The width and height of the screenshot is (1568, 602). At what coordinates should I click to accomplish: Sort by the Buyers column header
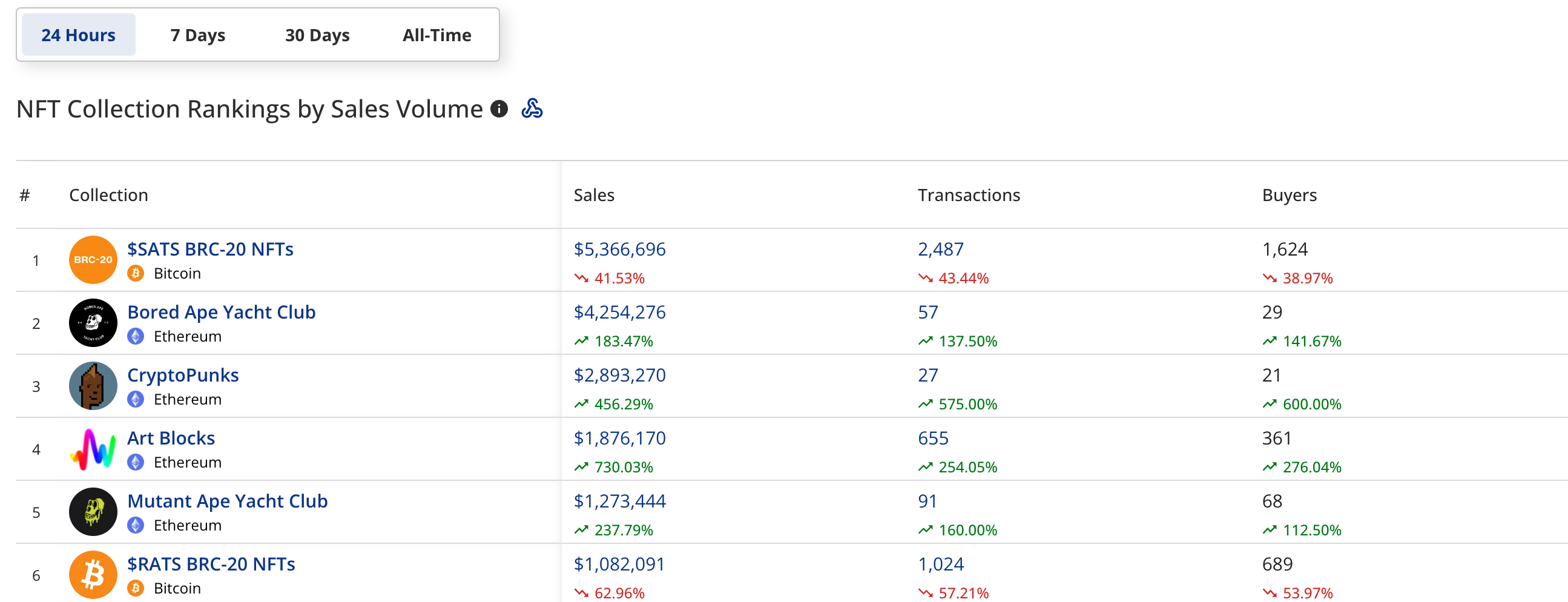click(x=1290, y=196)
